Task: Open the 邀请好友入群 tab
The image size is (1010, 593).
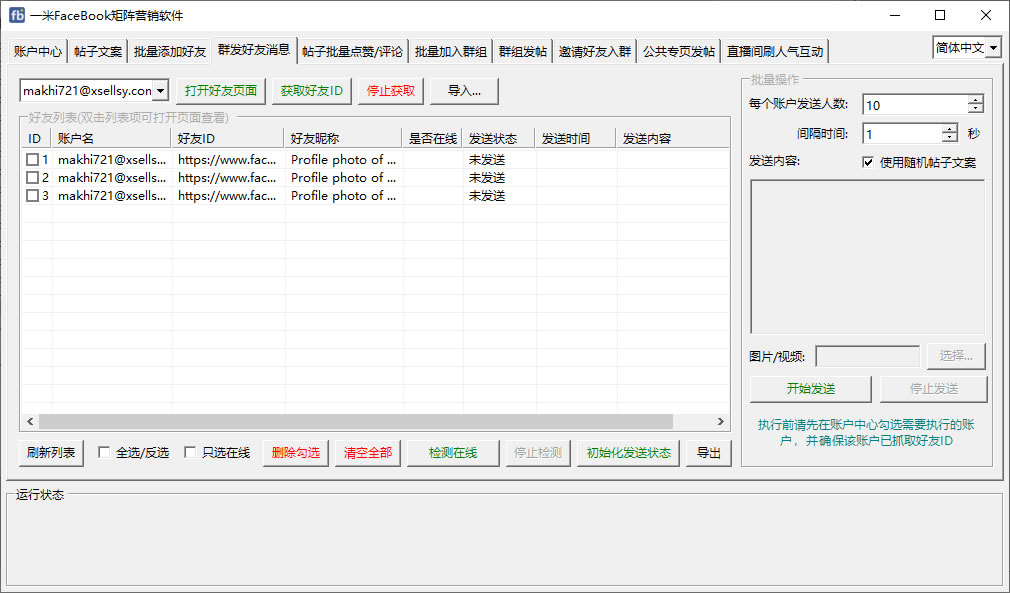Action: 595,52
